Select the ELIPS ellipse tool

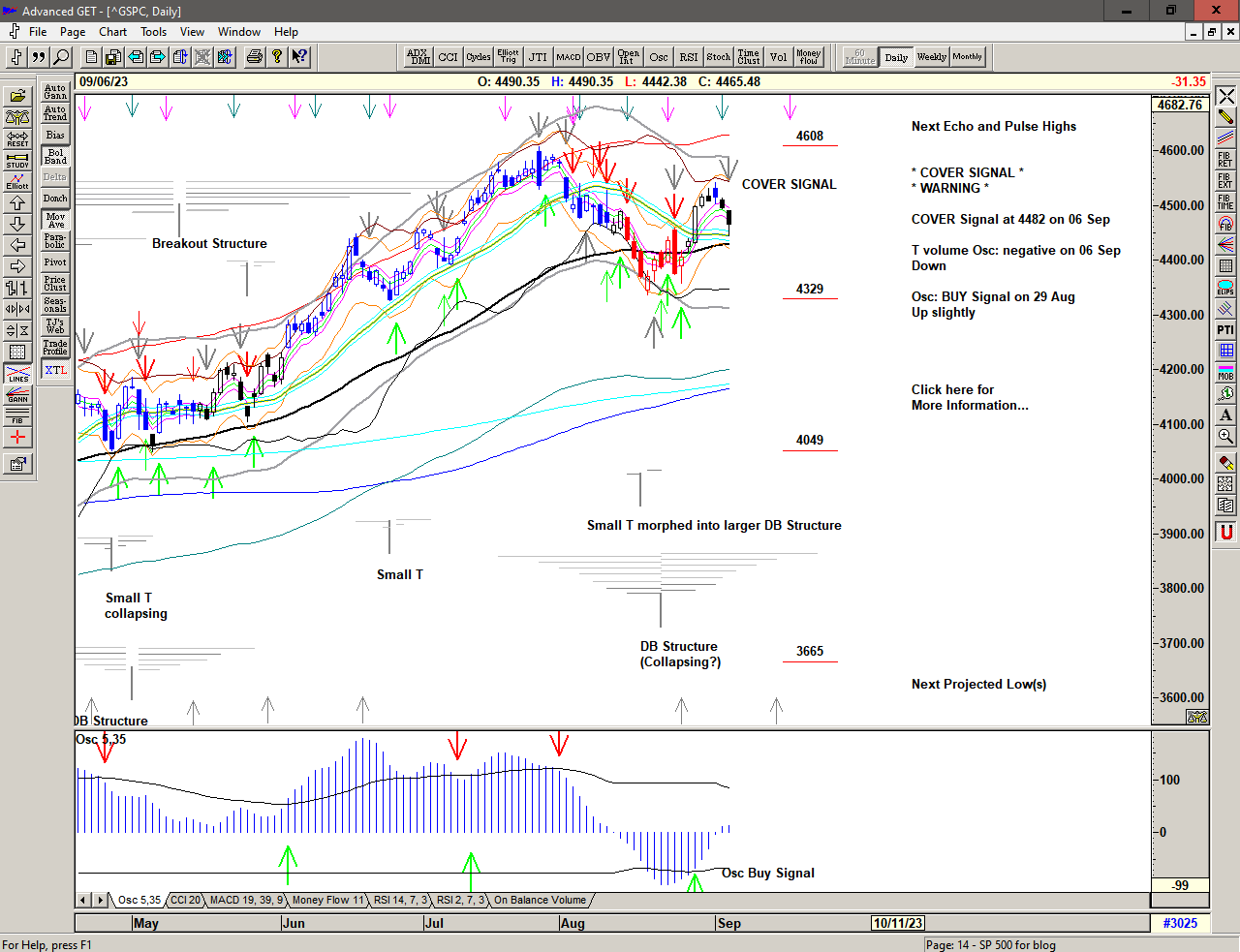[1225, 288]
